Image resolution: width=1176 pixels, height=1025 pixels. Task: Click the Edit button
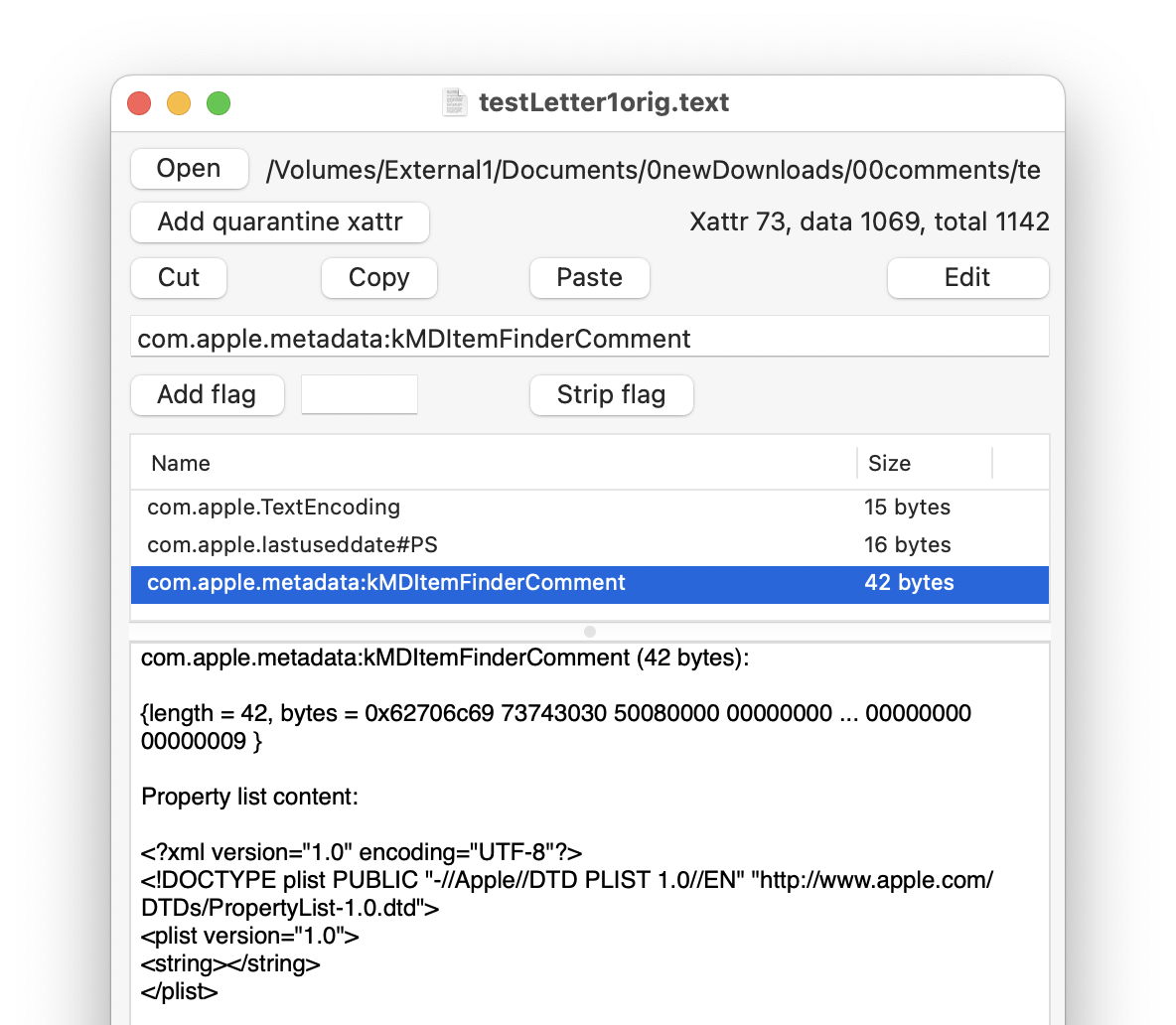(966, 278)
